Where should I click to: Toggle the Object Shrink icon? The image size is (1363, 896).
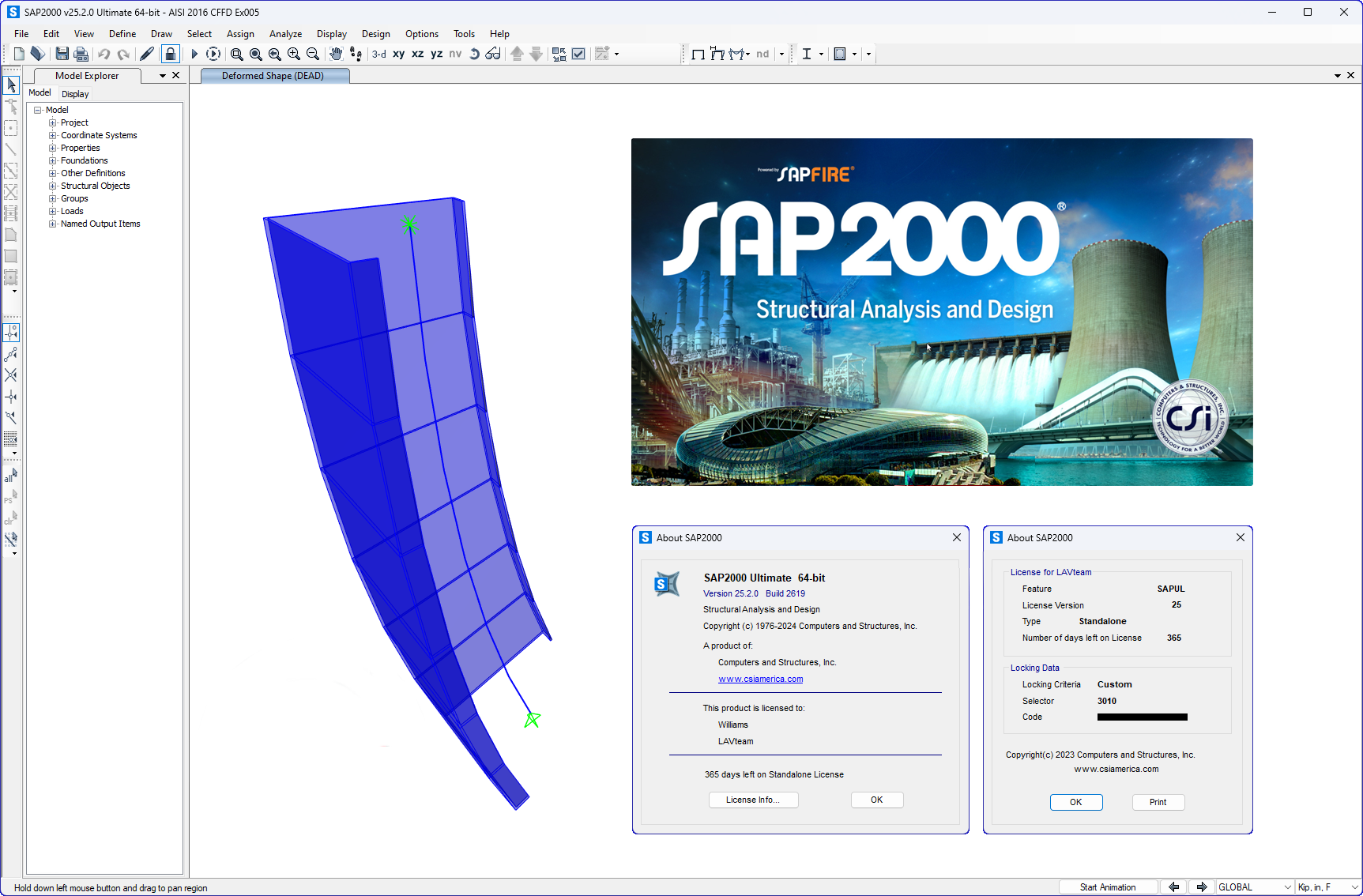(x=559, y=54)
